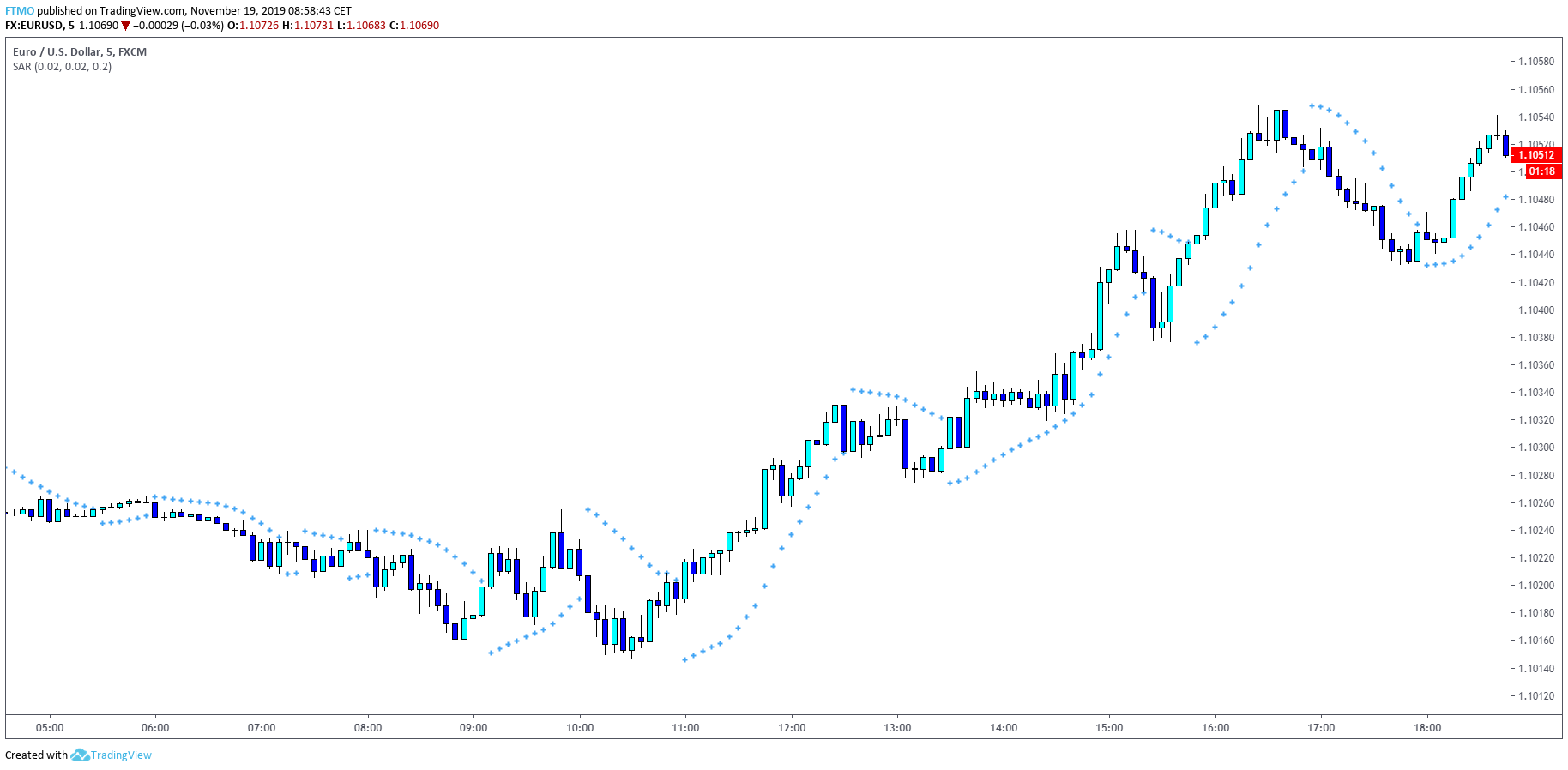Click the 1.10280 price axis label
Viewport: 1568px width, 770px height.
click(1536, 475)
